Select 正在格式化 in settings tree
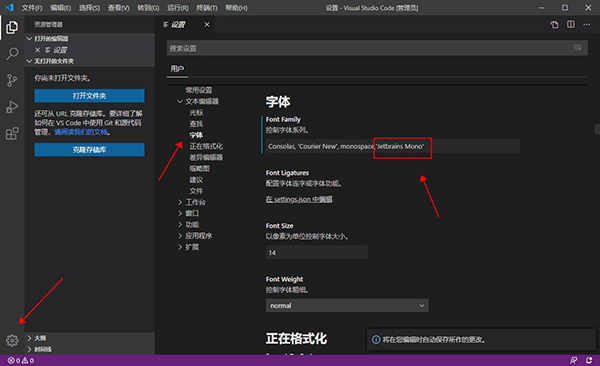Image resolution: width=600 pixels, height=366 pixels. tap(206, 146)
